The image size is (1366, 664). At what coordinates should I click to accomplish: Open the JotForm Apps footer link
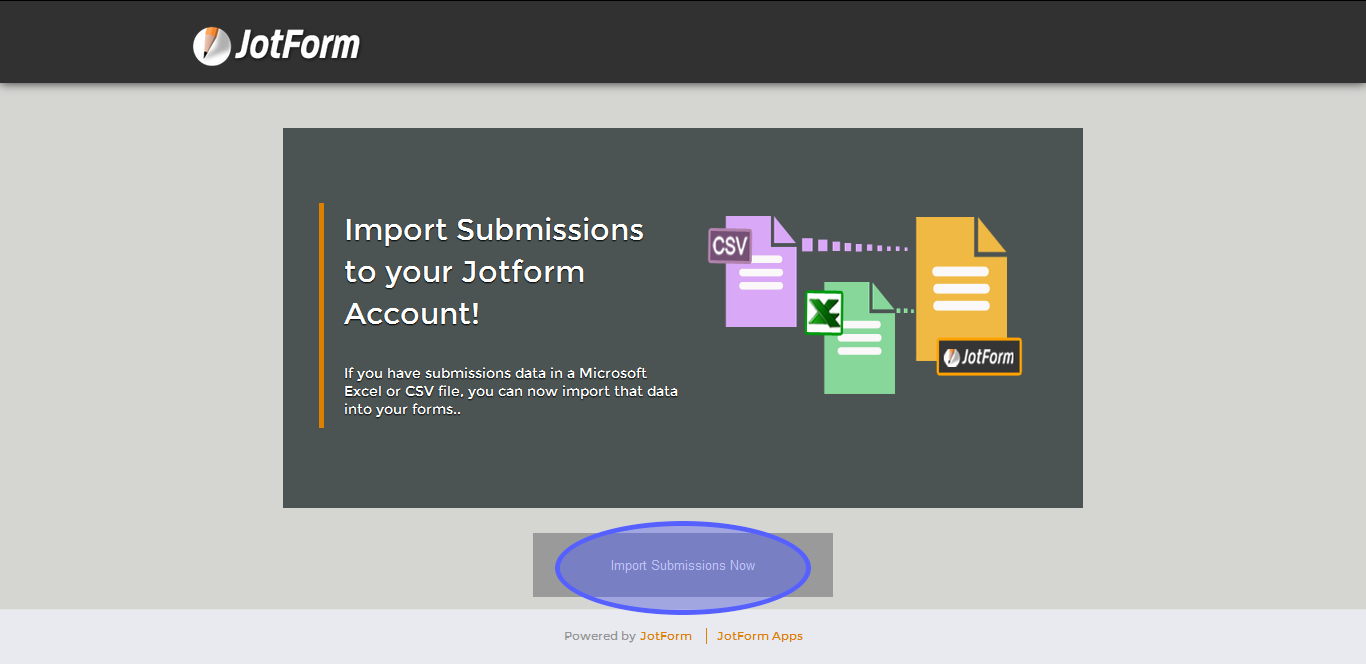click(759, 636)
